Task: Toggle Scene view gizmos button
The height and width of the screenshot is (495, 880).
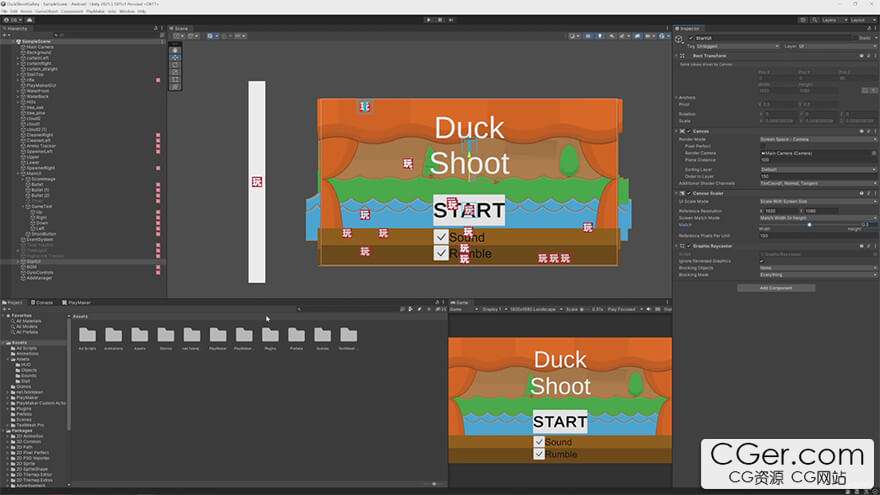Action: pyautogui.click(x=662, y=36)
